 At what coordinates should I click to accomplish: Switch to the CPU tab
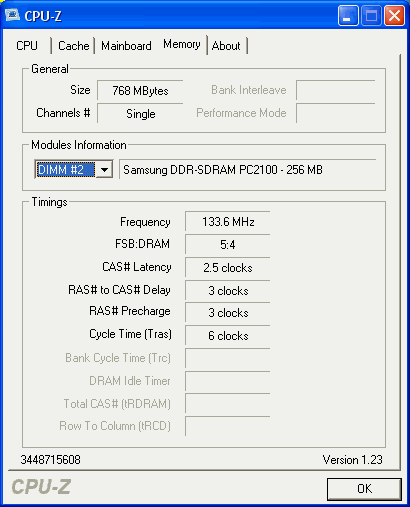point(27,46)
